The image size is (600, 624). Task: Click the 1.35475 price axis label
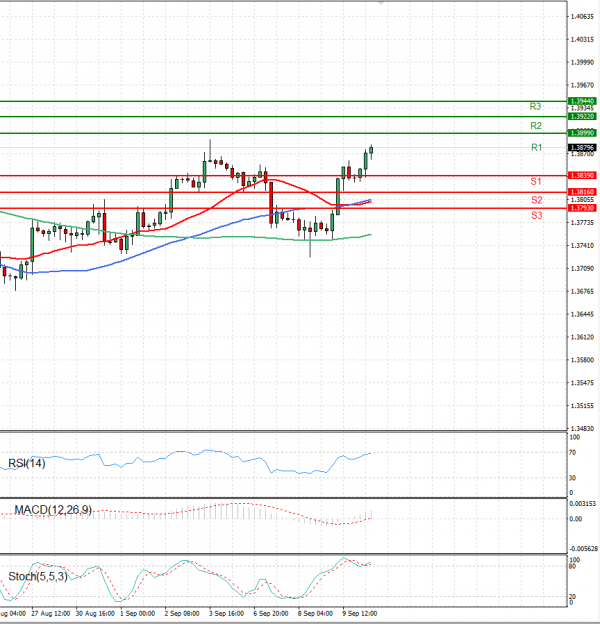[x=582, y=383]
